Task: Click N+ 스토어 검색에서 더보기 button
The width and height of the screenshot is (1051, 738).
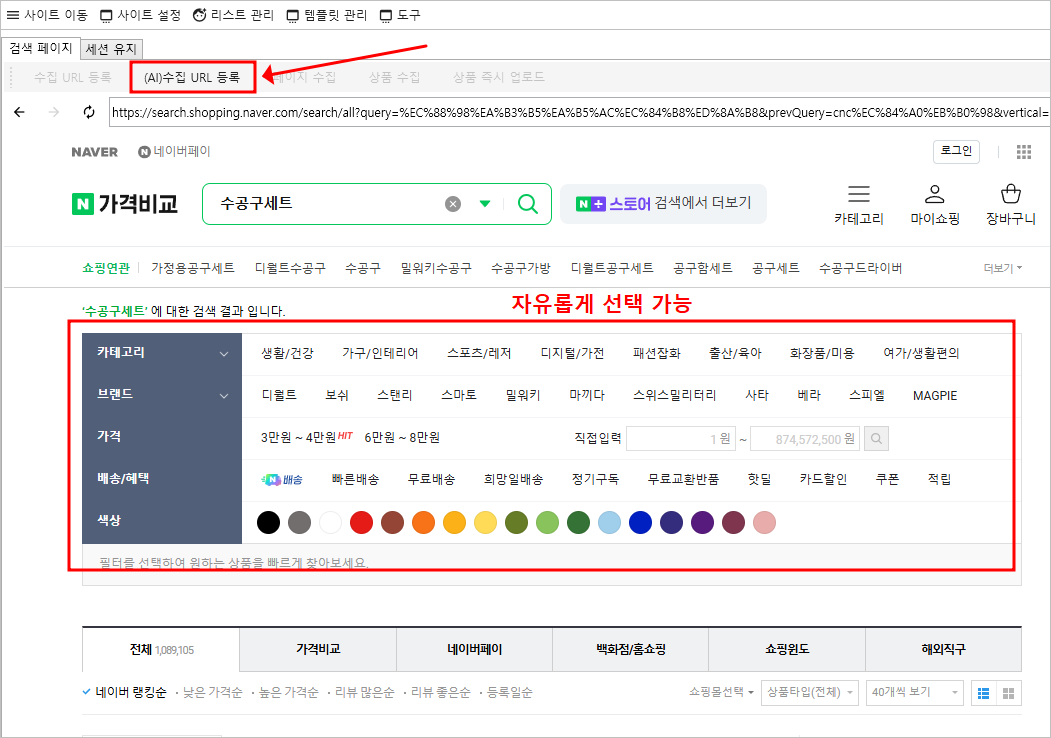Action: (x=664, y=204)
